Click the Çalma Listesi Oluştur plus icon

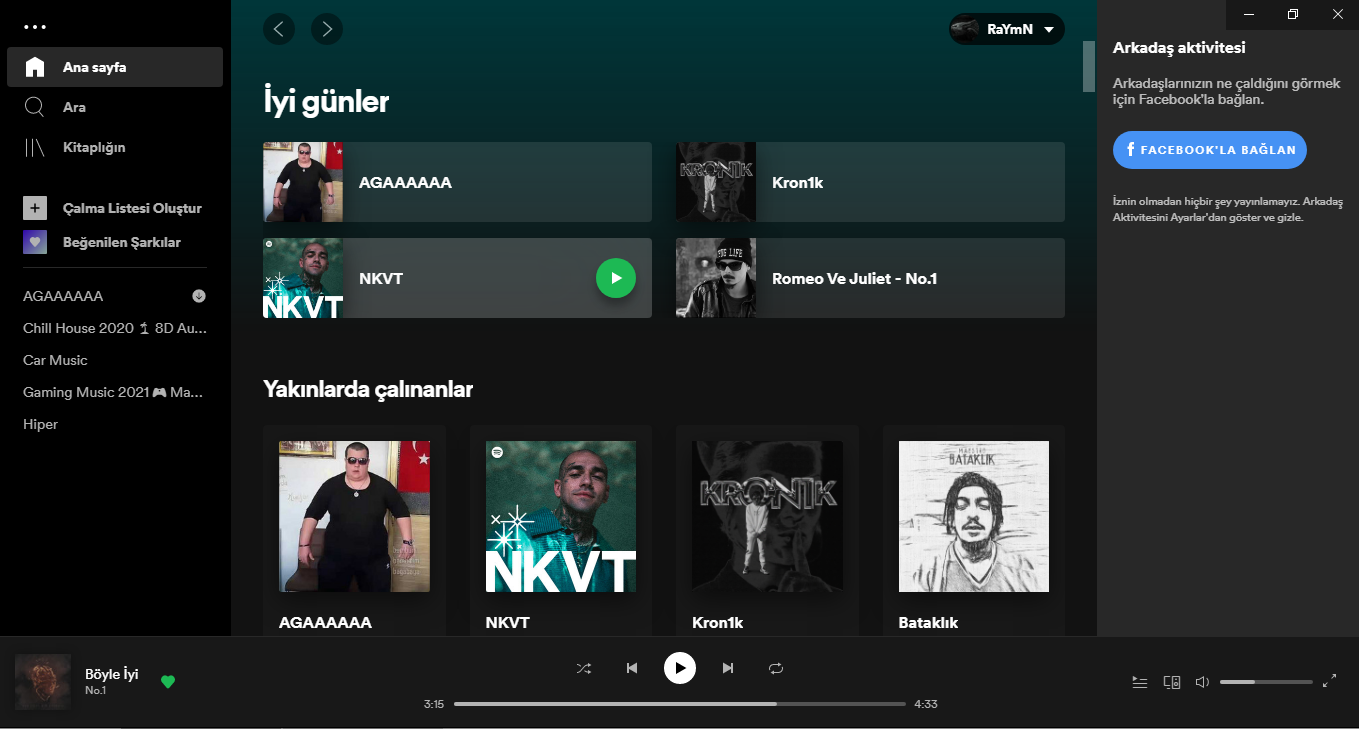pos(35,208)
